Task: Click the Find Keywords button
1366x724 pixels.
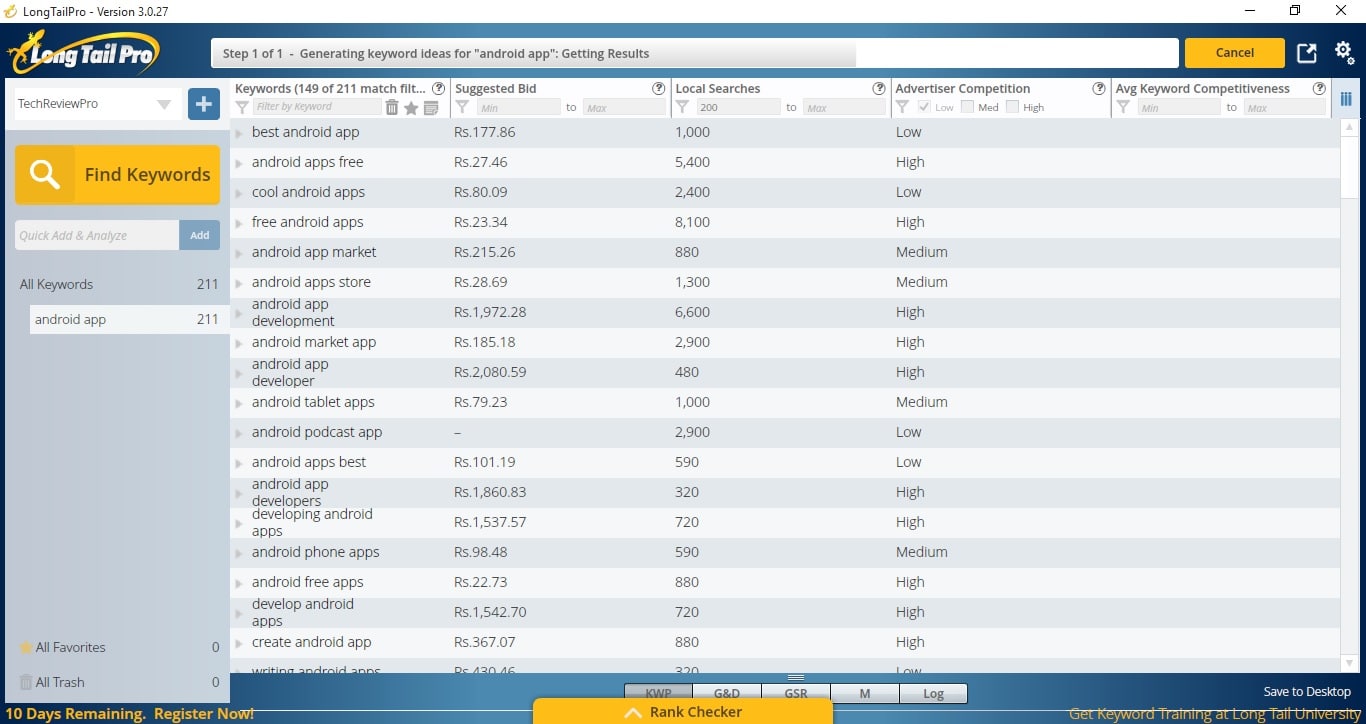Action: click(117, 175)
